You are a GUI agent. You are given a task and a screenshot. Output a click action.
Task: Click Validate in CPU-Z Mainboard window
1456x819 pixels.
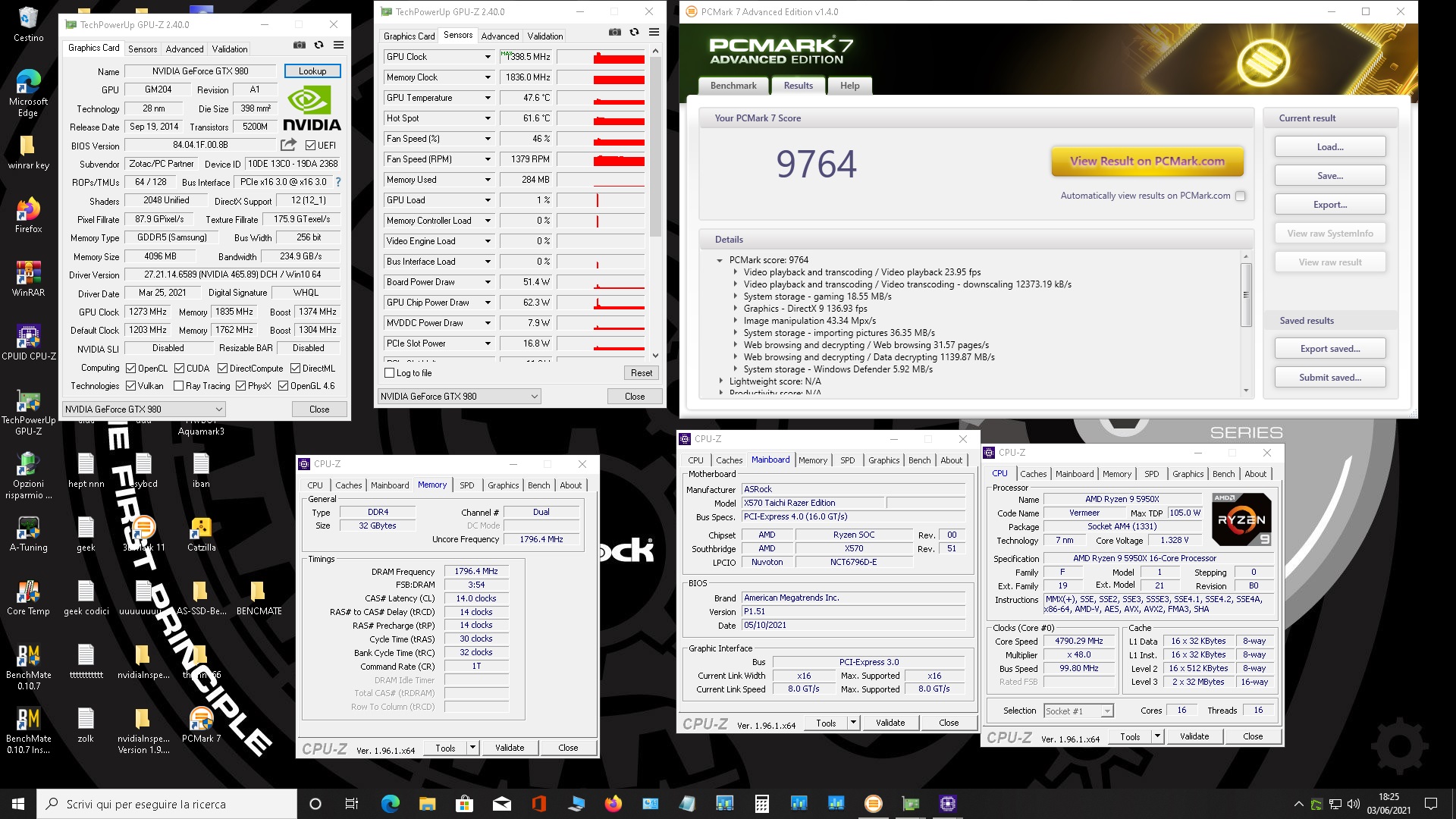pos(890,723)
